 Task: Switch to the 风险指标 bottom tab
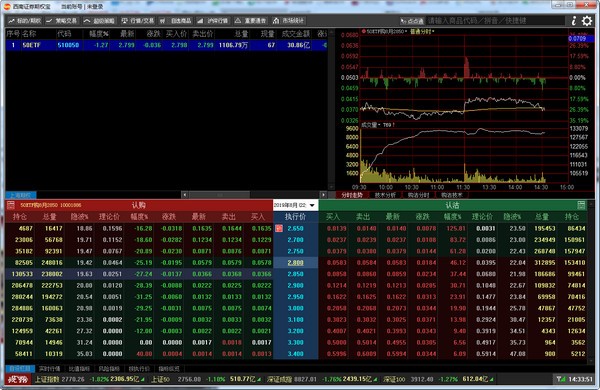[109, 369]
